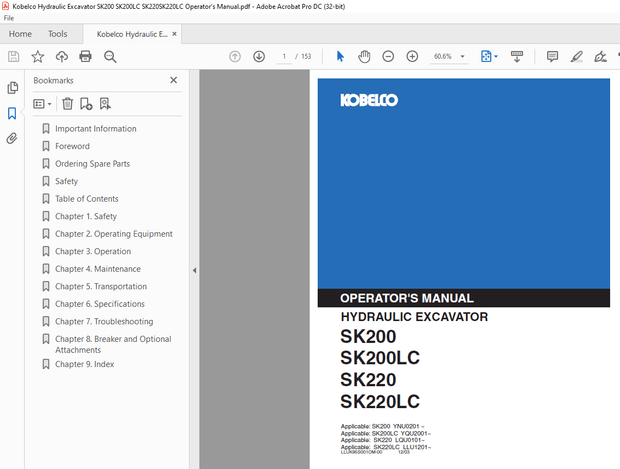This screenshot has height=469, width=620.
Task: Click the zoom in plus button
Action: pyautogui.click(x=412, y=56)
